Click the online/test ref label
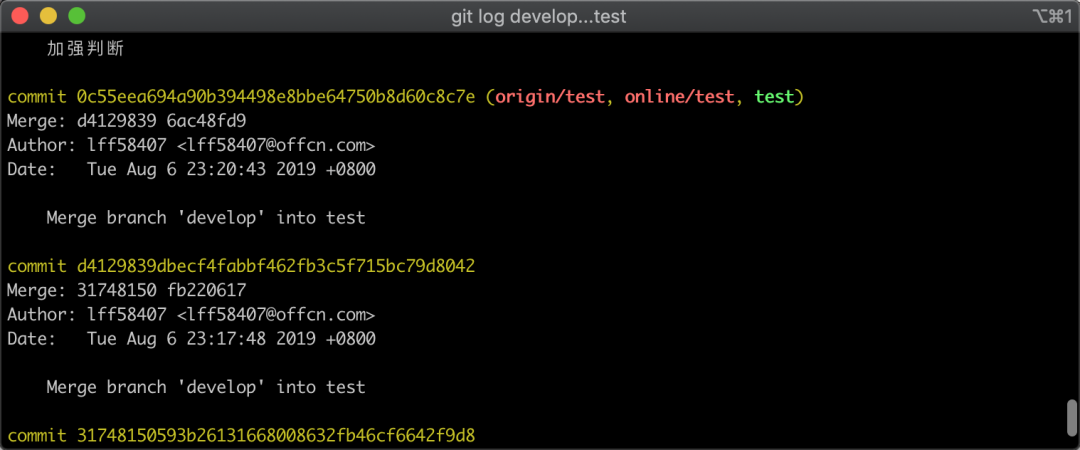The height and width of the screenshot is (450, 1080). pyautogui.click(x=684, y=97)
